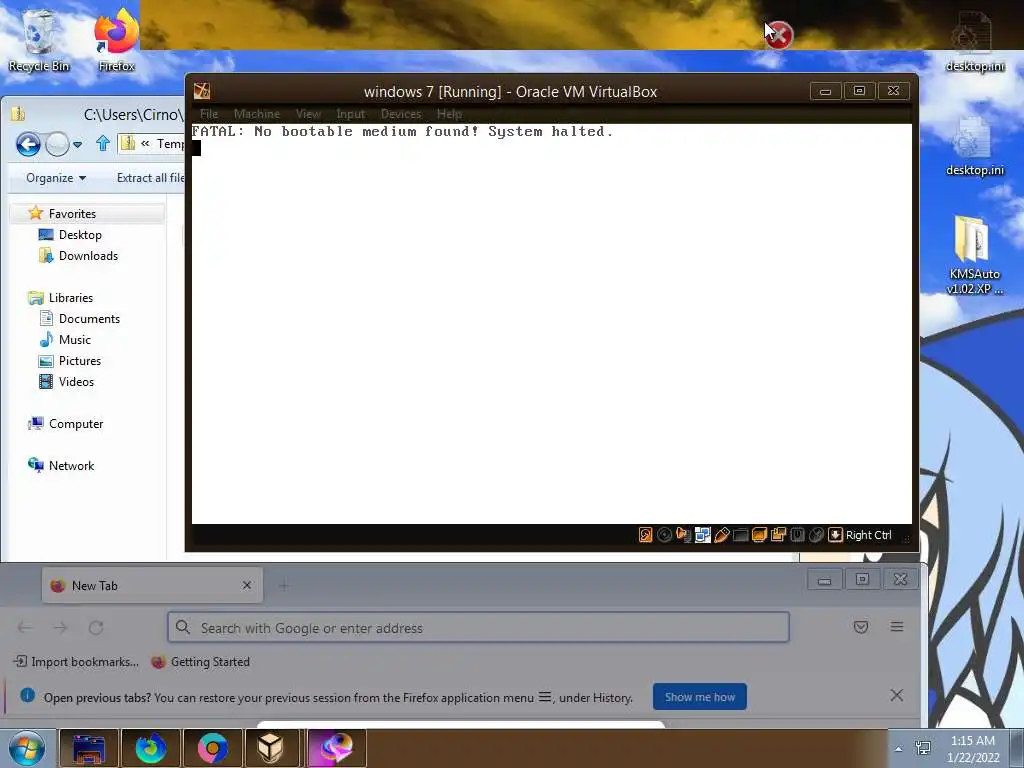Click Extract all files in Explorer toolbar

(150, 178)
